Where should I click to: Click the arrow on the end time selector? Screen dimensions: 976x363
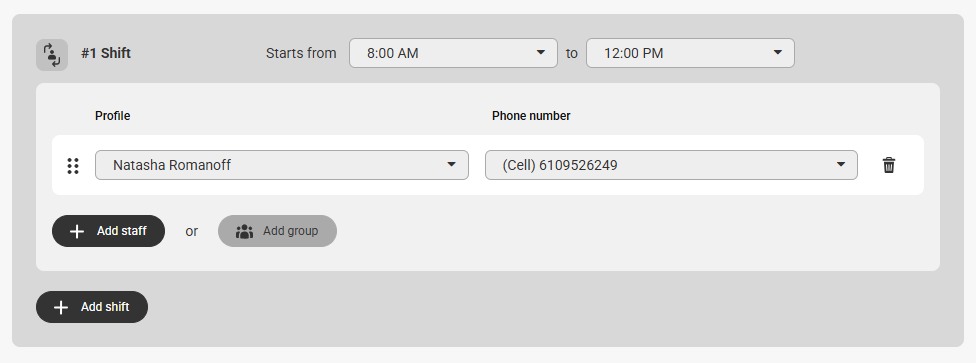[x=777, y=52]
